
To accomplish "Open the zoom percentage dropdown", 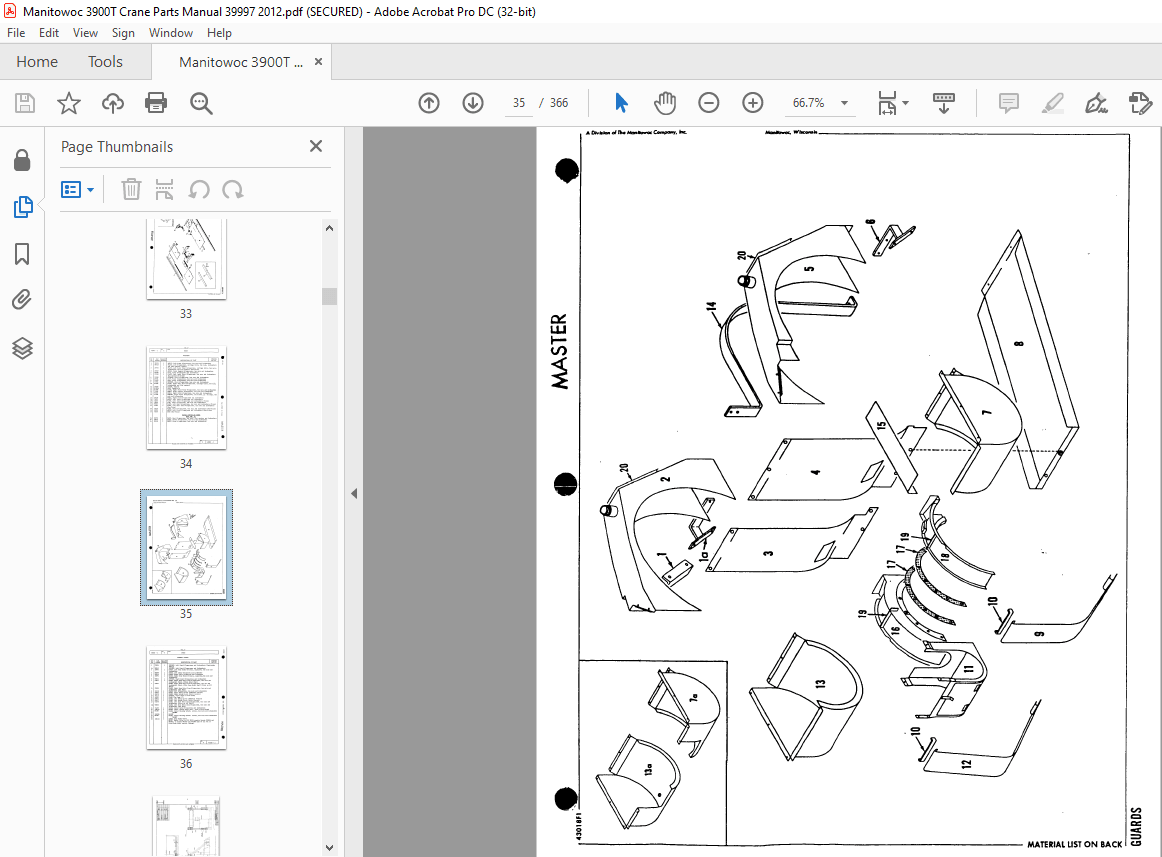I will tap(843, 102).
